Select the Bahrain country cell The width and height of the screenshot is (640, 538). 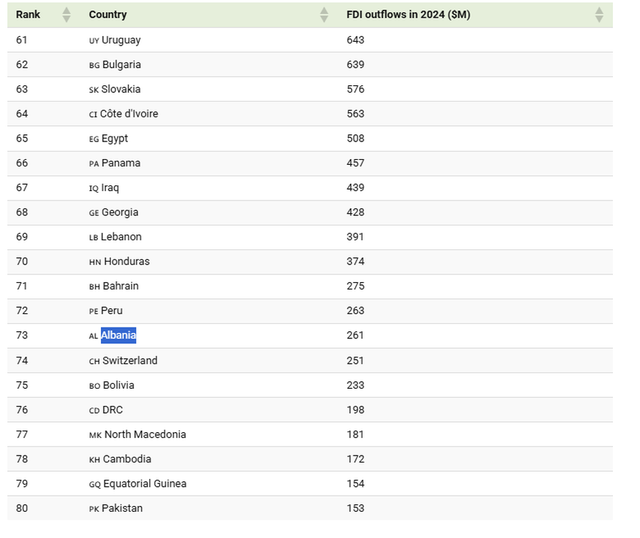point(114,286)
